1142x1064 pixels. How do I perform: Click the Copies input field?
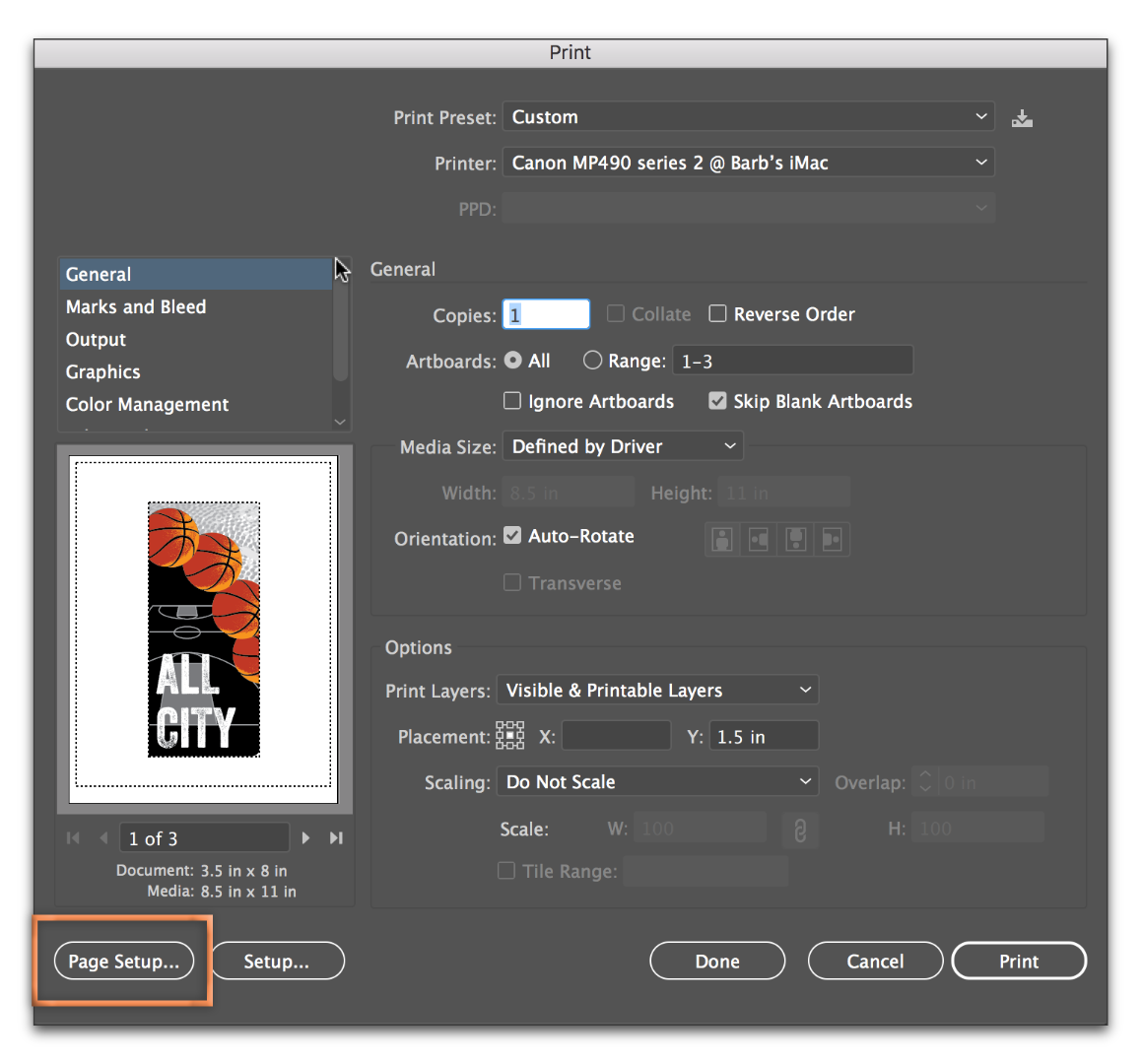point(546,313)
